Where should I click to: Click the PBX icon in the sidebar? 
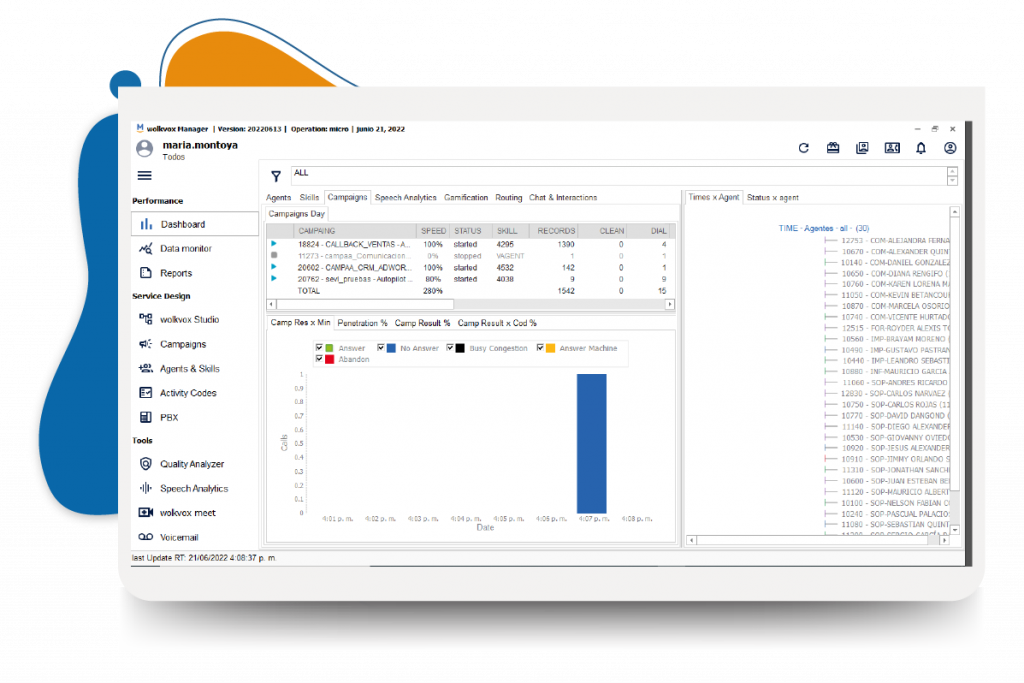[x=146, y=417]
